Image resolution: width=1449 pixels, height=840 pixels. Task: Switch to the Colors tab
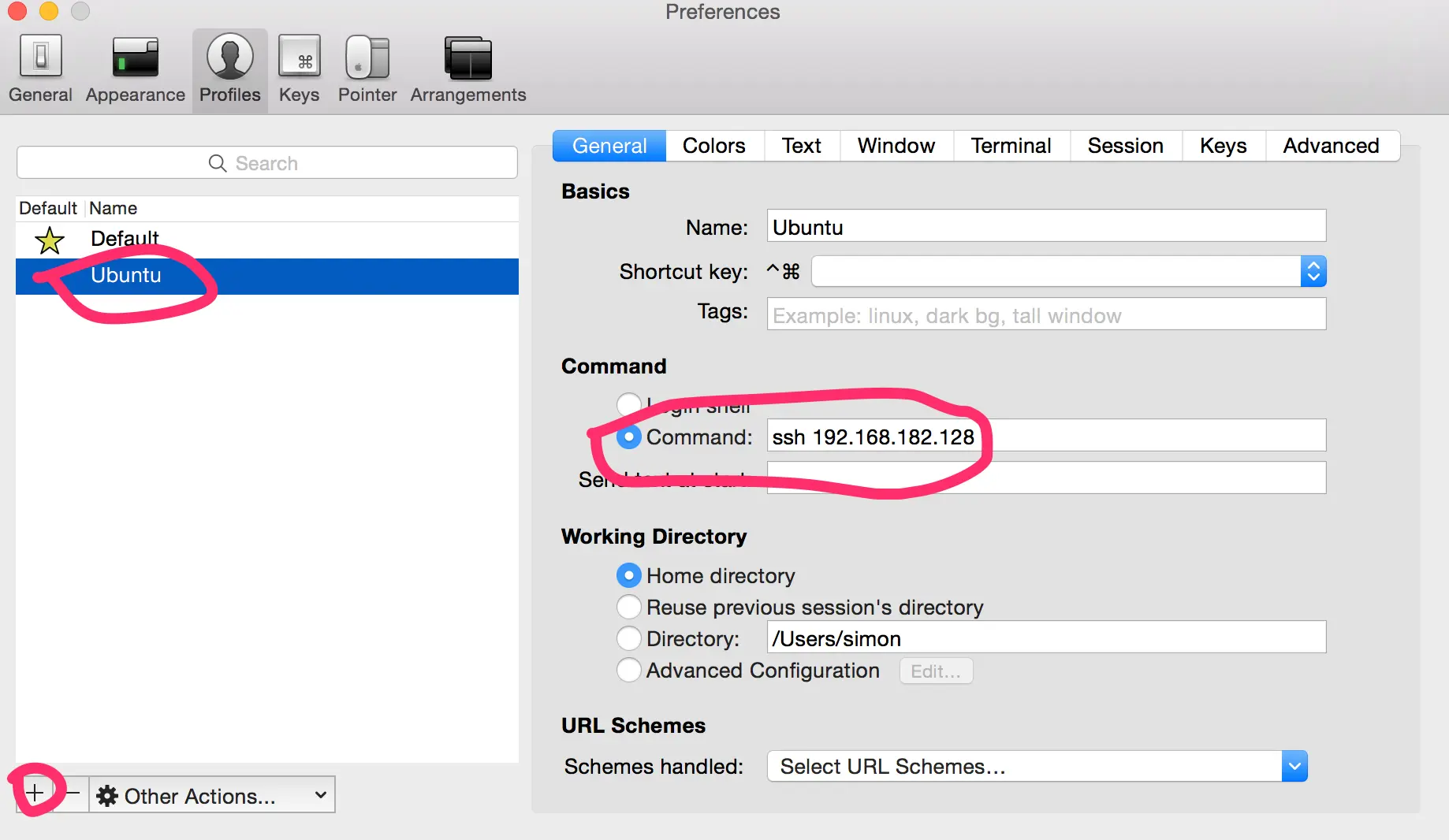[x=714, y=146]
